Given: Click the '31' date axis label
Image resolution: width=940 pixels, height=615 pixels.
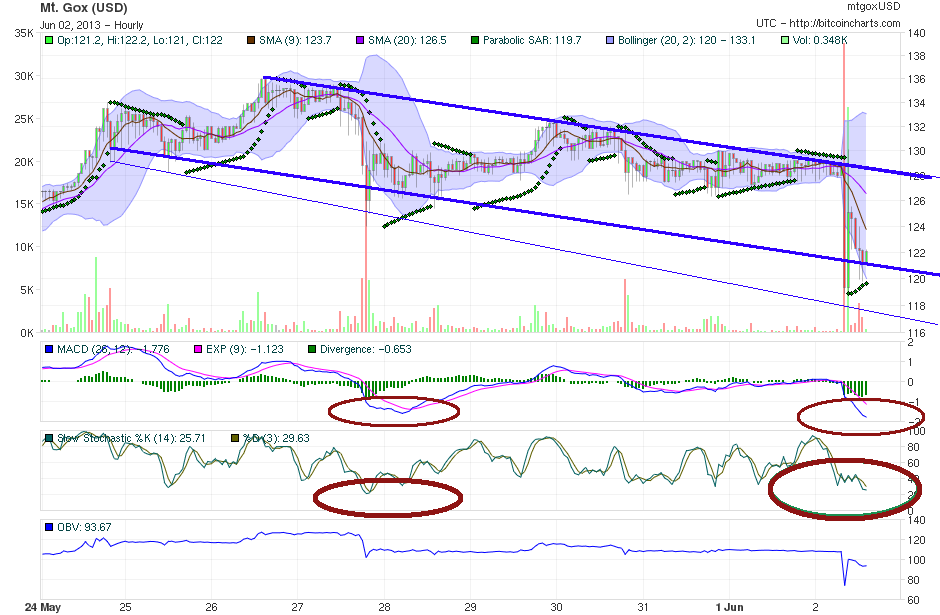Looking at the screenshot, I should point(643,607).
